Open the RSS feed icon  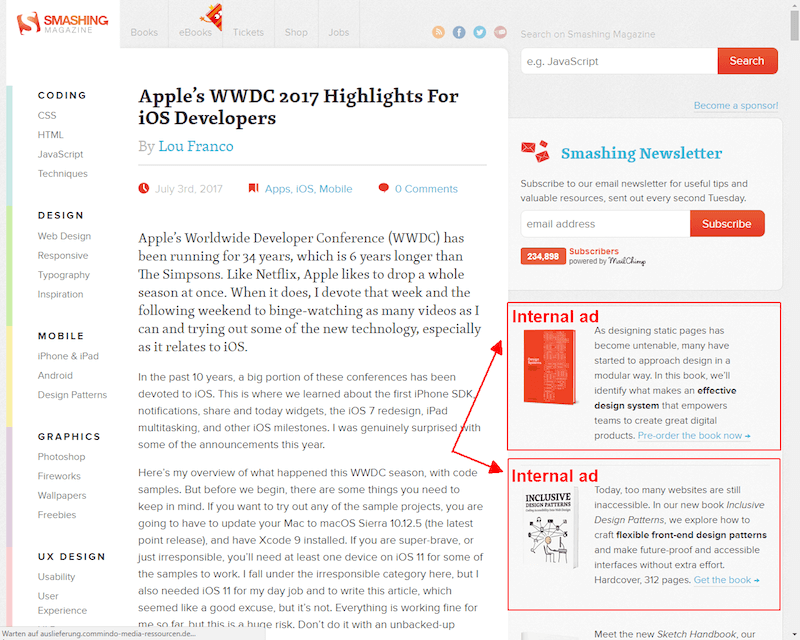click(x=438, y=32)
